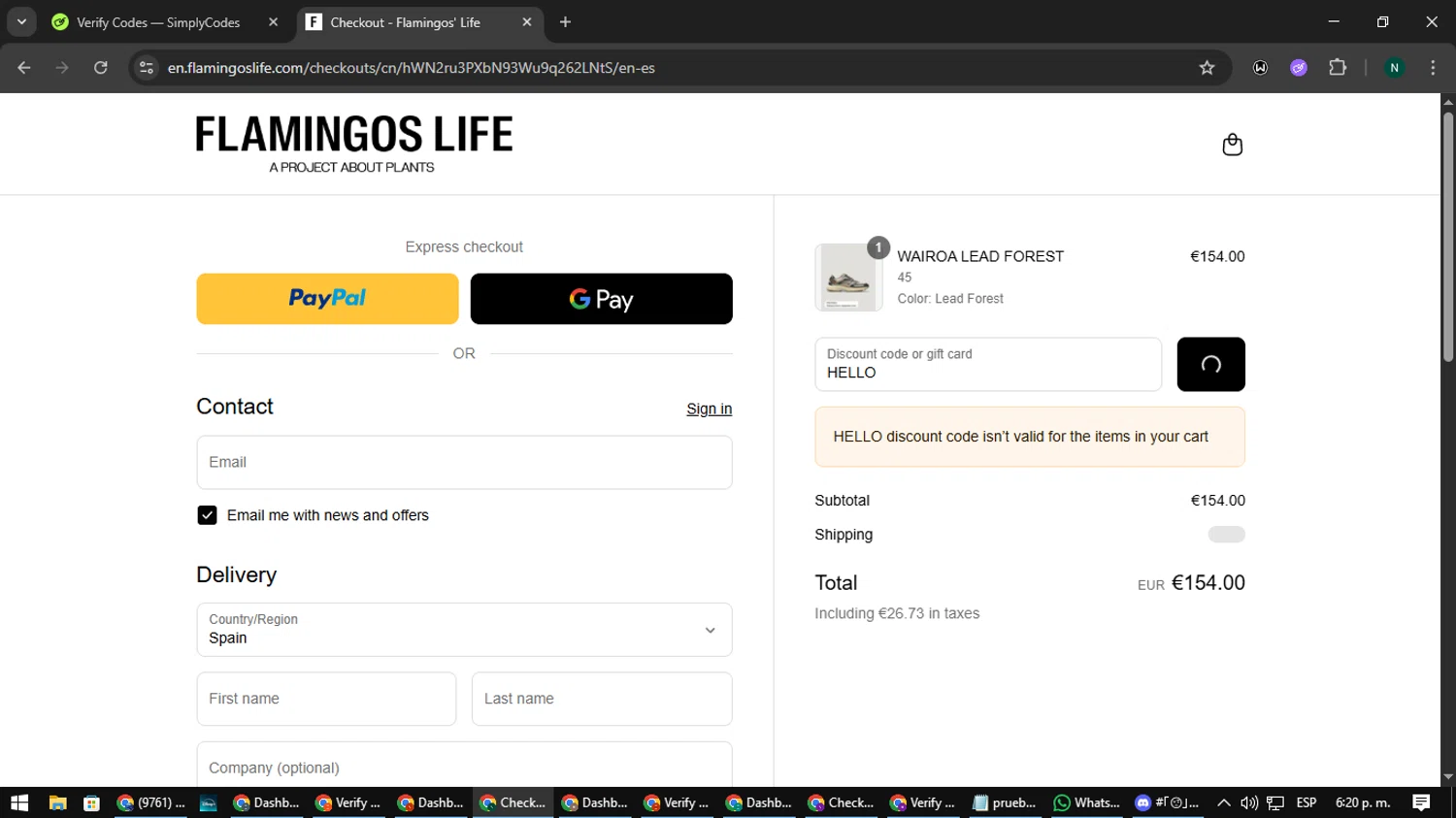This screenshot has width=1456, height=818.
Task: Open the shopping bag cart icon
Action: click(x=1232, y=145)
